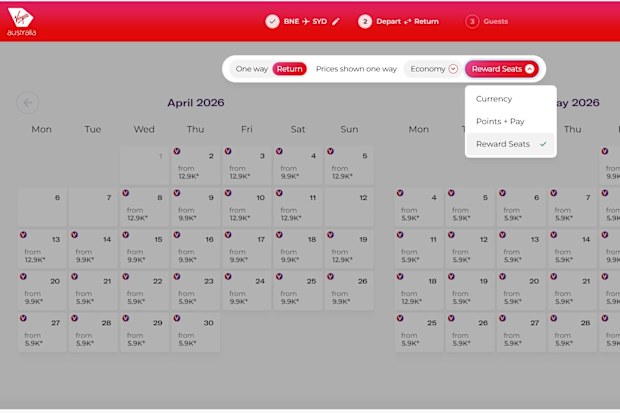Select April 17 date cell

point(247,249)
